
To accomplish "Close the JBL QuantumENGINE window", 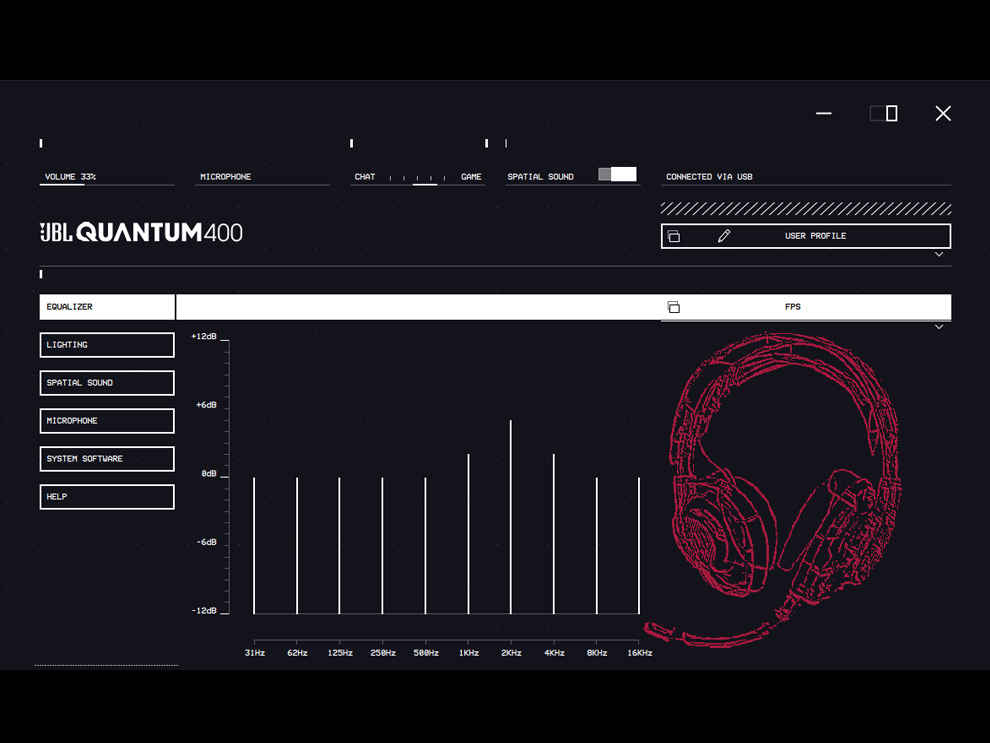I will tap(943, 114).
